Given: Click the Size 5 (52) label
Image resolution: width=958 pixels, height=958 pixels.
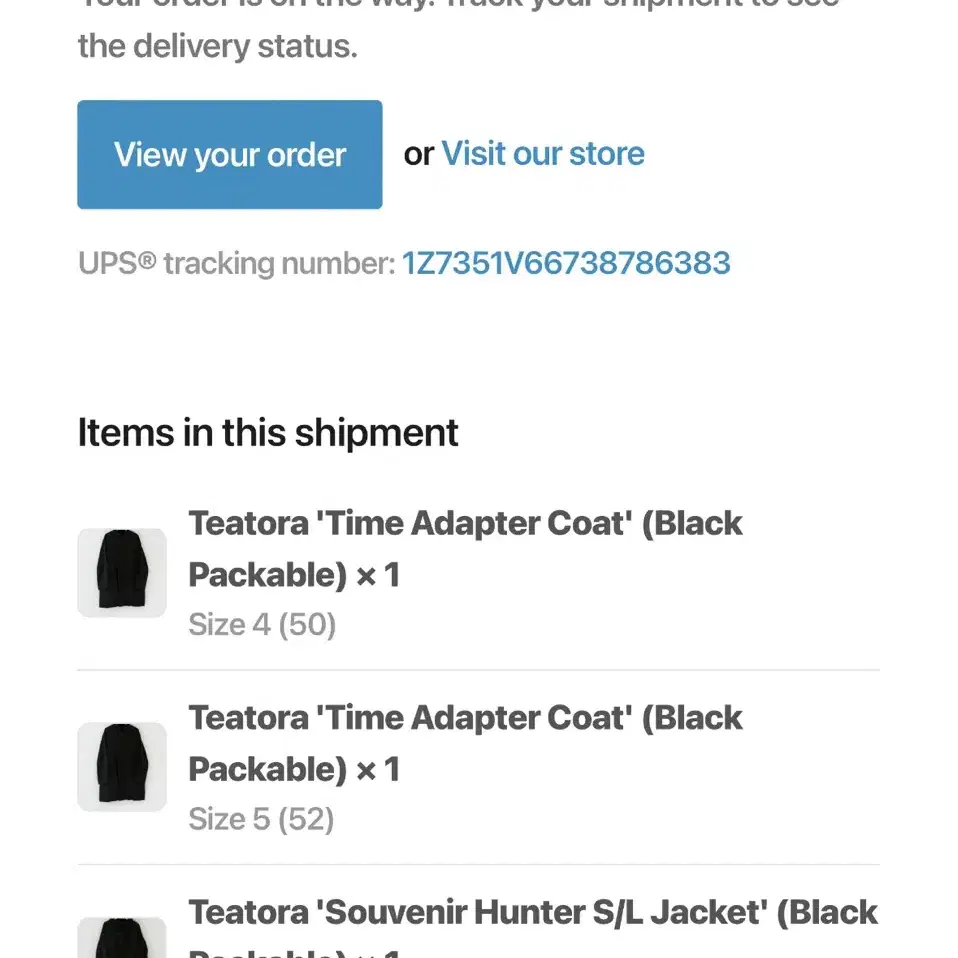Looking at the screenshot, I should point(261,819).
